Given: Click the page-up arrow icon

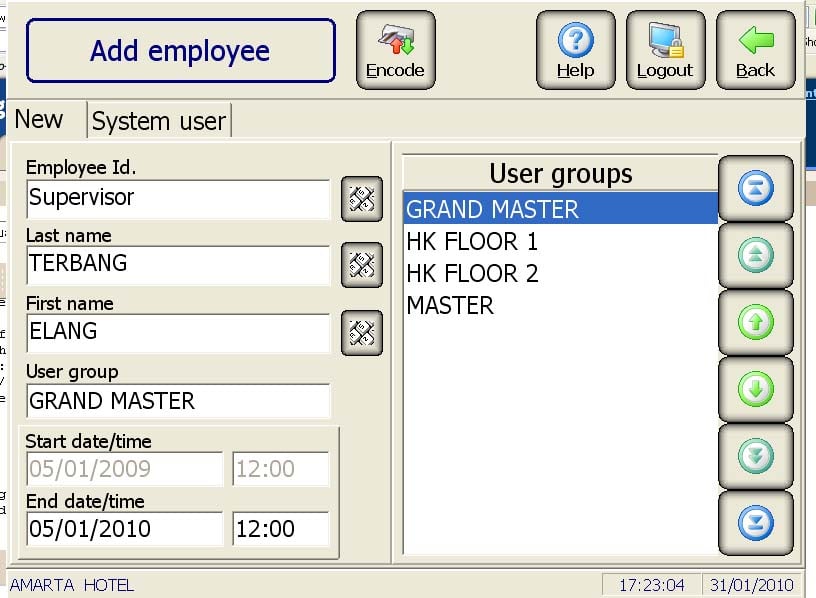Looking at the screenshot, I should pos(755,255).
